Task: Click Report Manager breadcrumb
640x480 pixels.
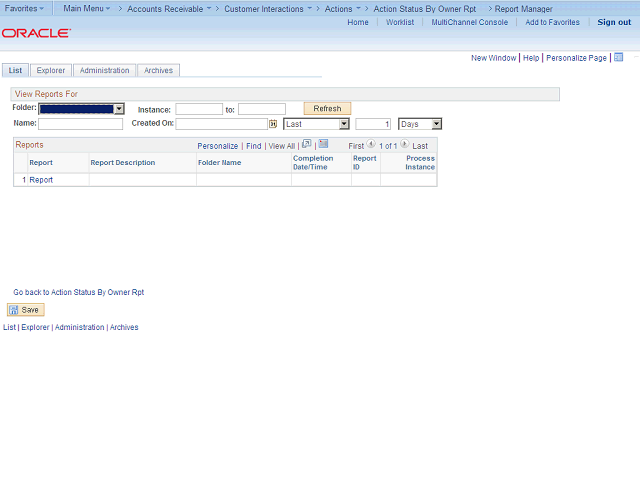Action: [524, 9]
